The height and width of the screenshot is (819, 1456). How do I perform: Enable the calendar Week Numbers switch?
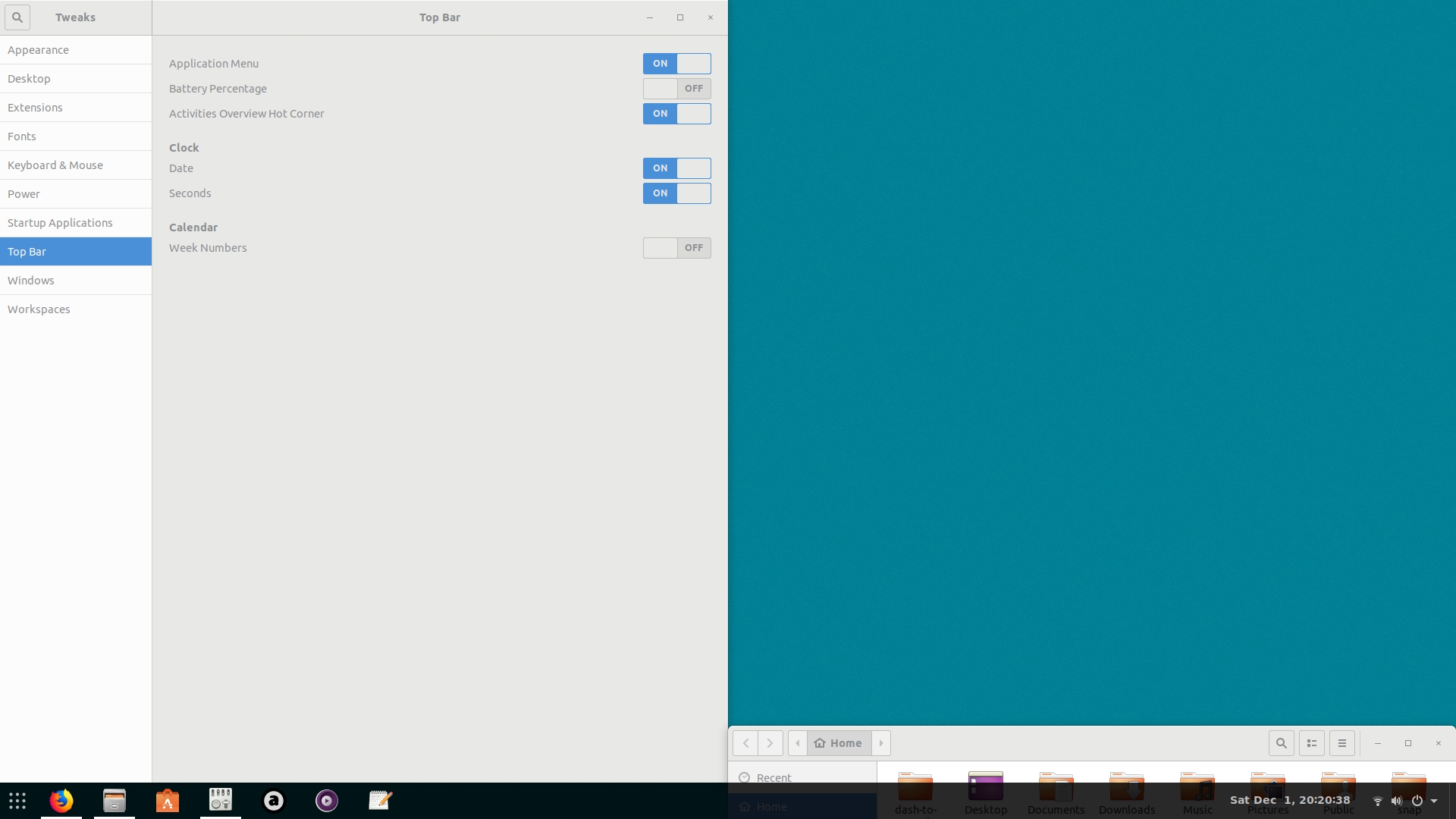677,248
